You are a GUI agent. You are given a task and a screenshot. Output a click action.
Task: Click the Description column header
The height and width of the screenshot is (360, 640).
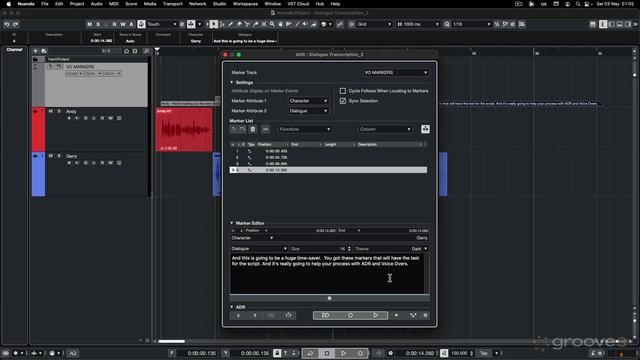389,144
